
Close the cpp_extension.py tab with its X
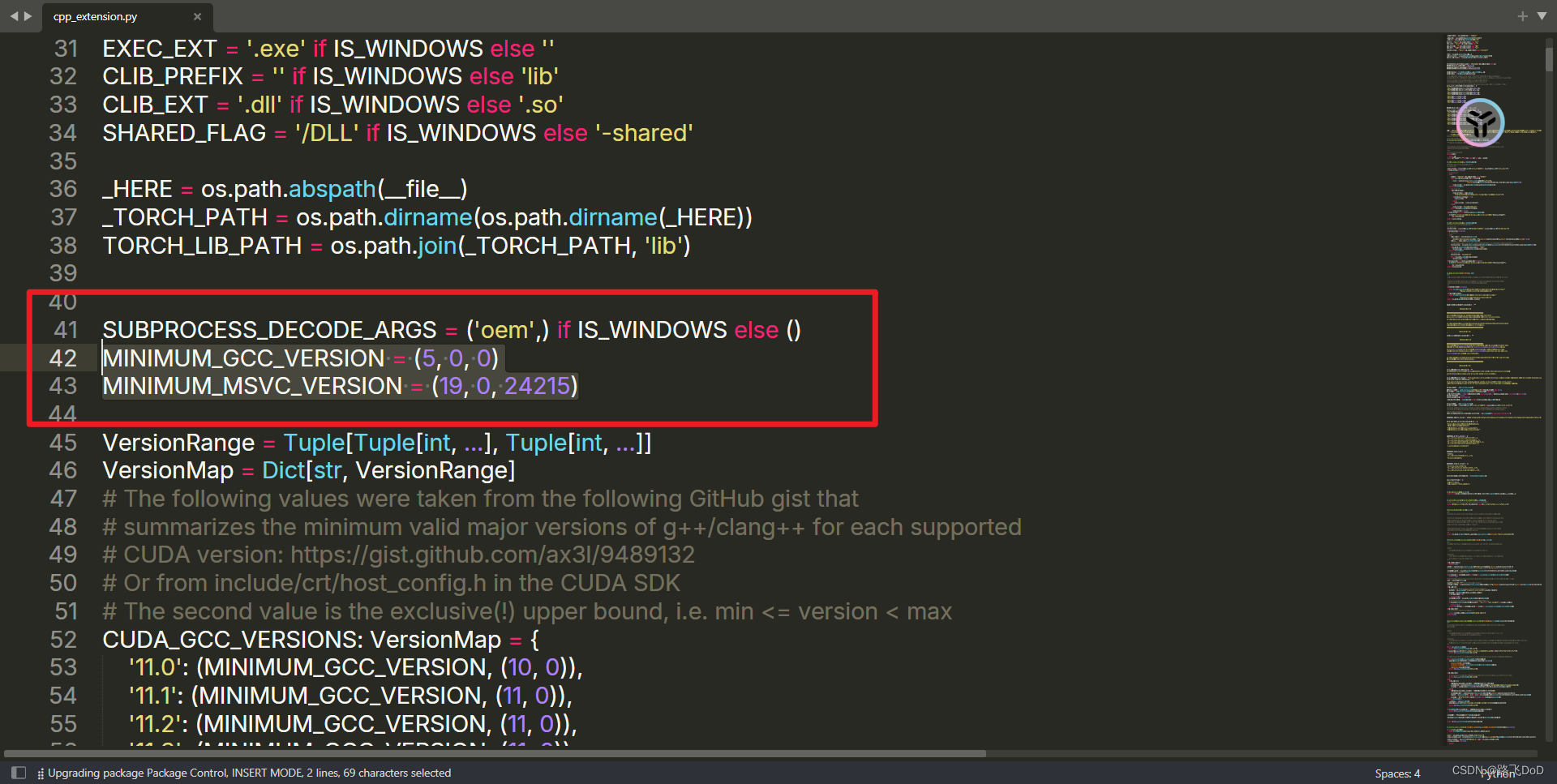pos(197,16)
